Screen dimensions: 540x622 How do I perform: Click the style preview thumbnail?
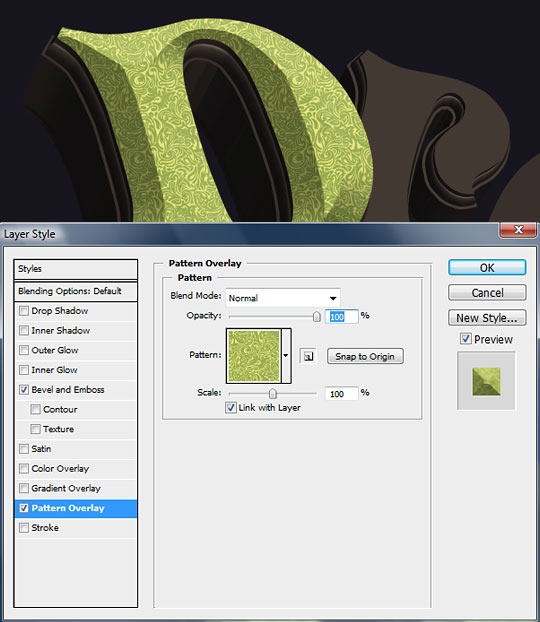pyautogui.click(x=486, y=381)
